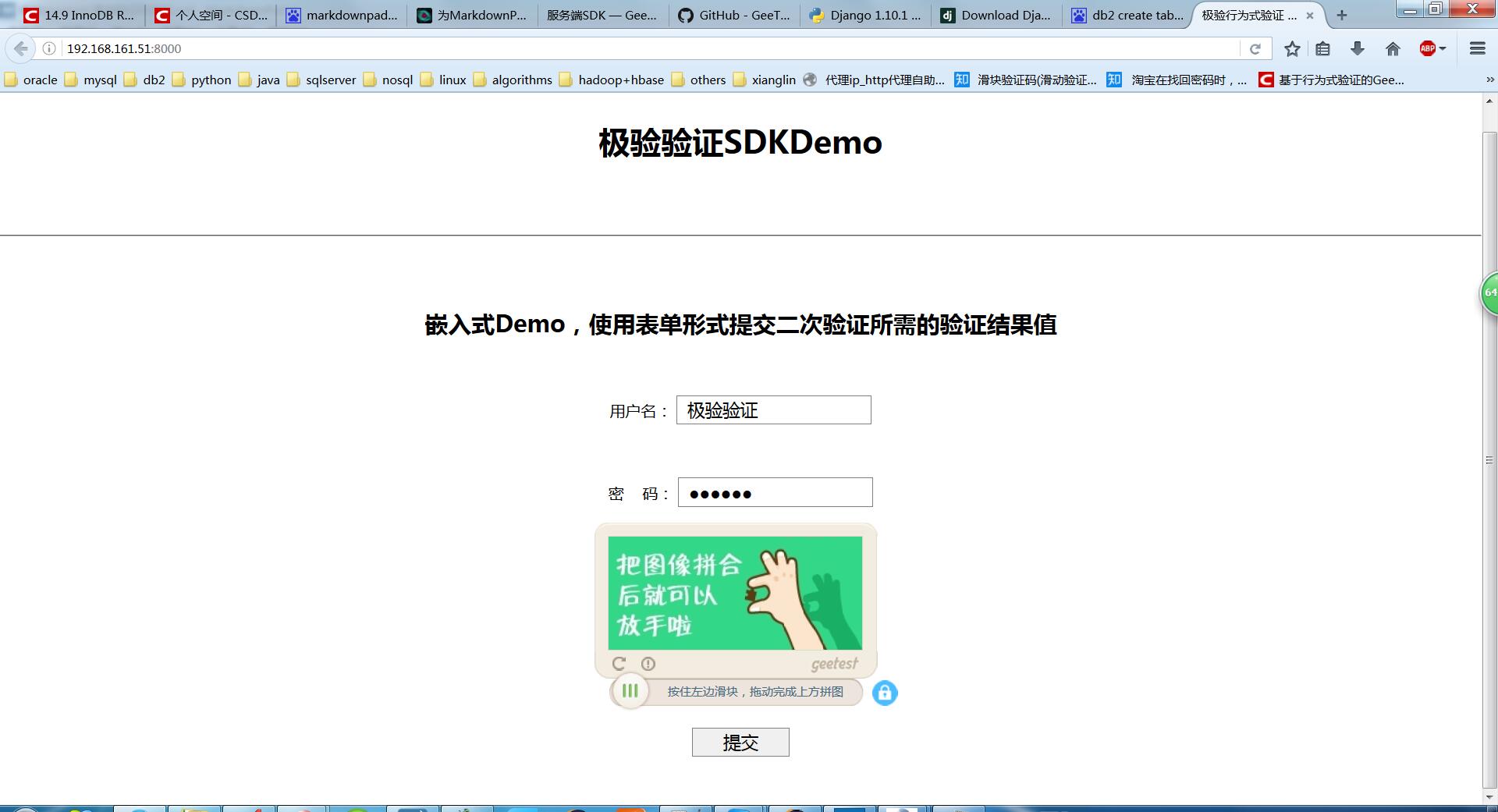
Task: Click the geetest logo link on captcha
Action: pos(834,664)
